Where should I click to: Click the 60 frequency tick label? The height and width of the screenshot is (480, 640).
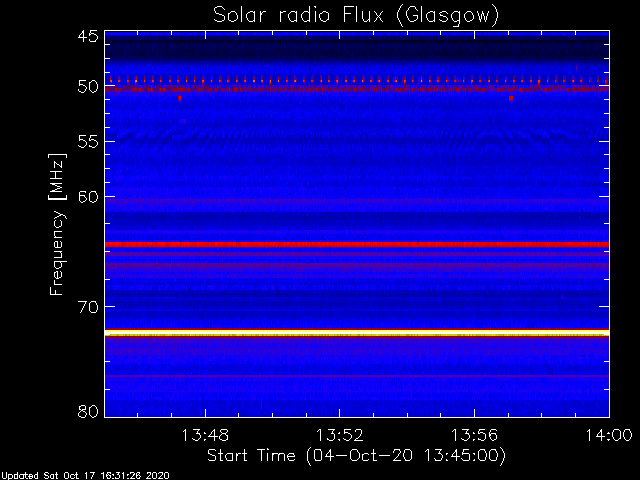coord(88,197)
